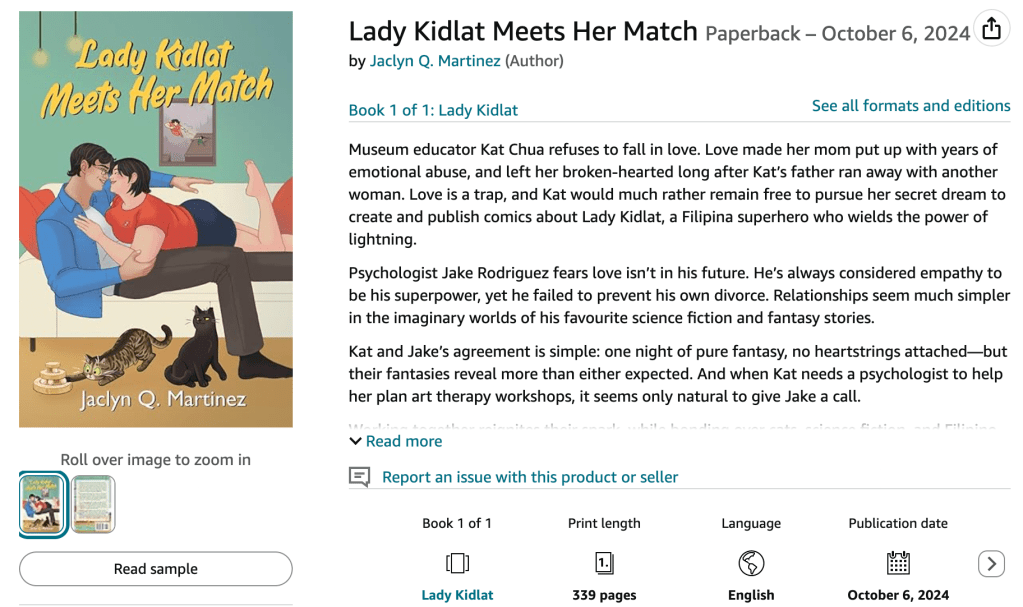Click the share icon near the title

coord(991,29)
